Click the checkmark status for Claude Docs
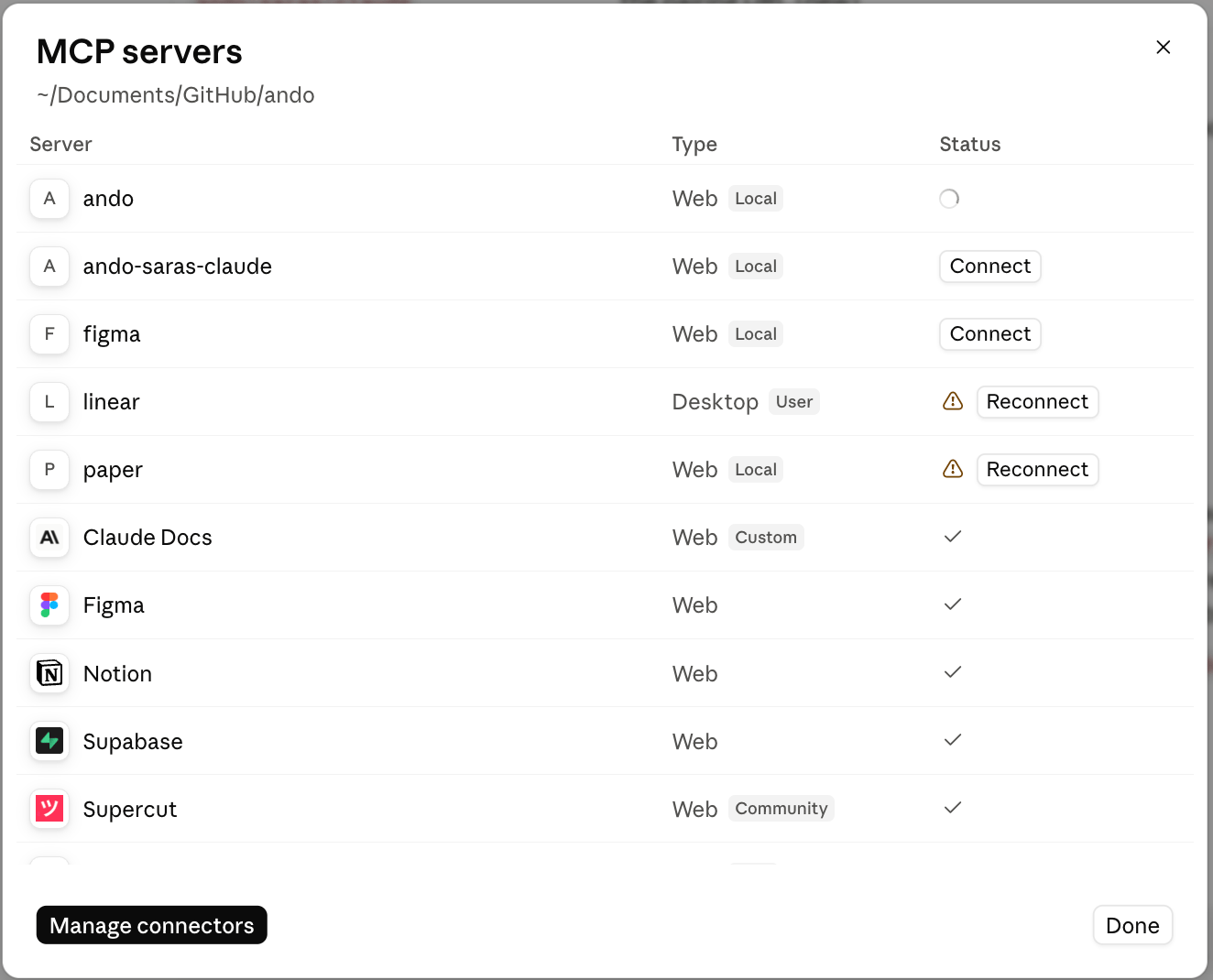1213x980 pixels. click(953, 537)
